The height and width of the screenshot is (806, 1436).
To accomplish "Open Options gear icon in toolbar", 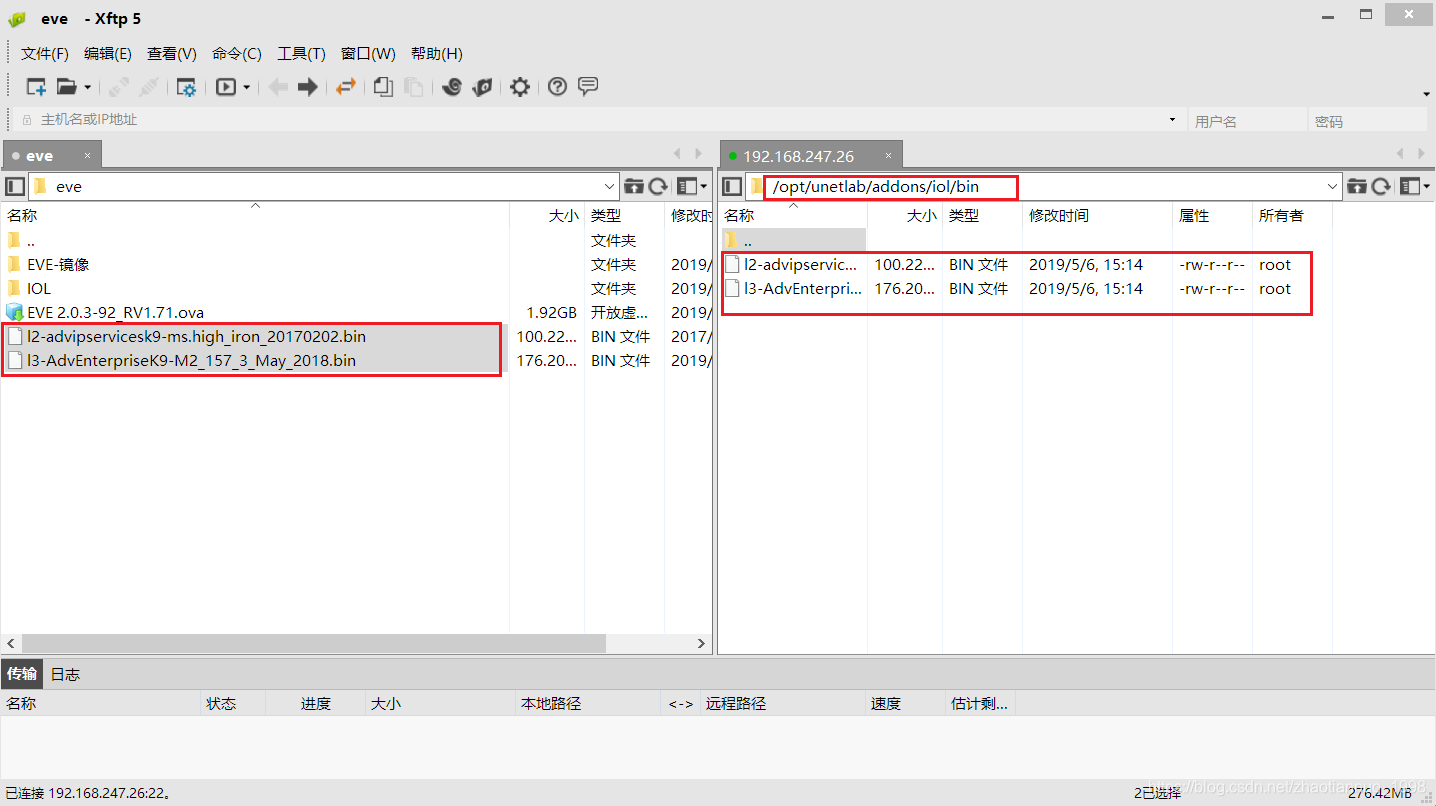I will tap(520, 87).
